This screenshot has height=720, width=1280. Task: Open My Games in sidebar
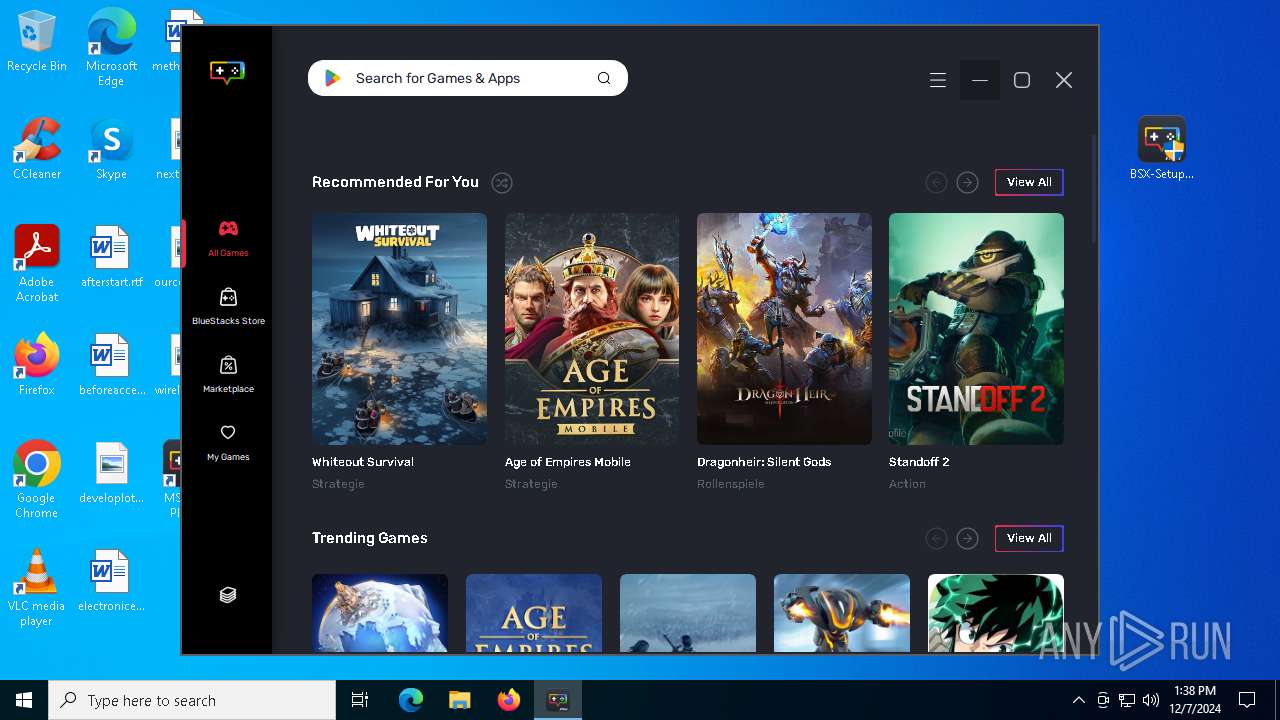pos(228,442)
